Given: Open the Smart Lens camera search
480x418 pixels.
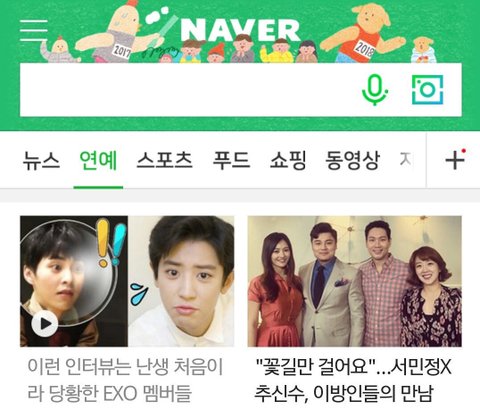Looking at the screenshot, I should 428,89.
